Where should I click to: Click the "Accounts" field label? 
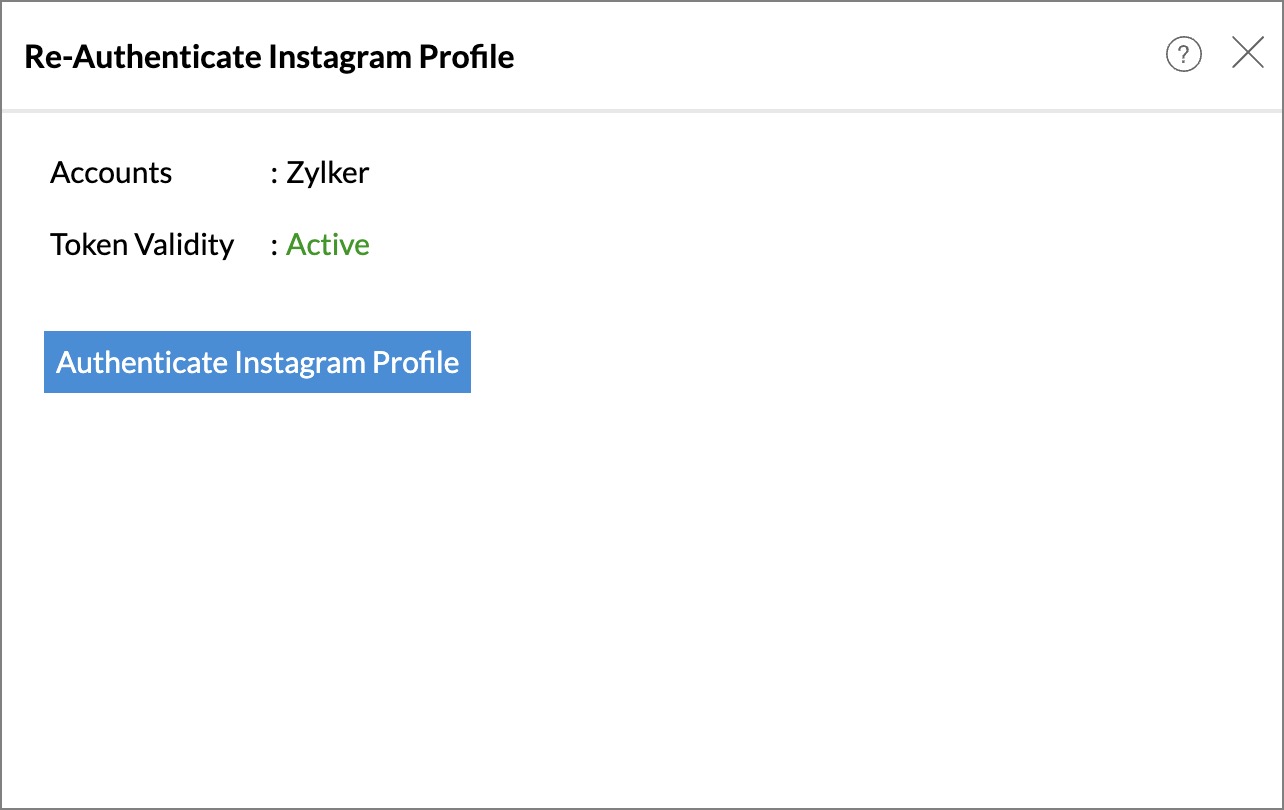[x=111, y=173]
